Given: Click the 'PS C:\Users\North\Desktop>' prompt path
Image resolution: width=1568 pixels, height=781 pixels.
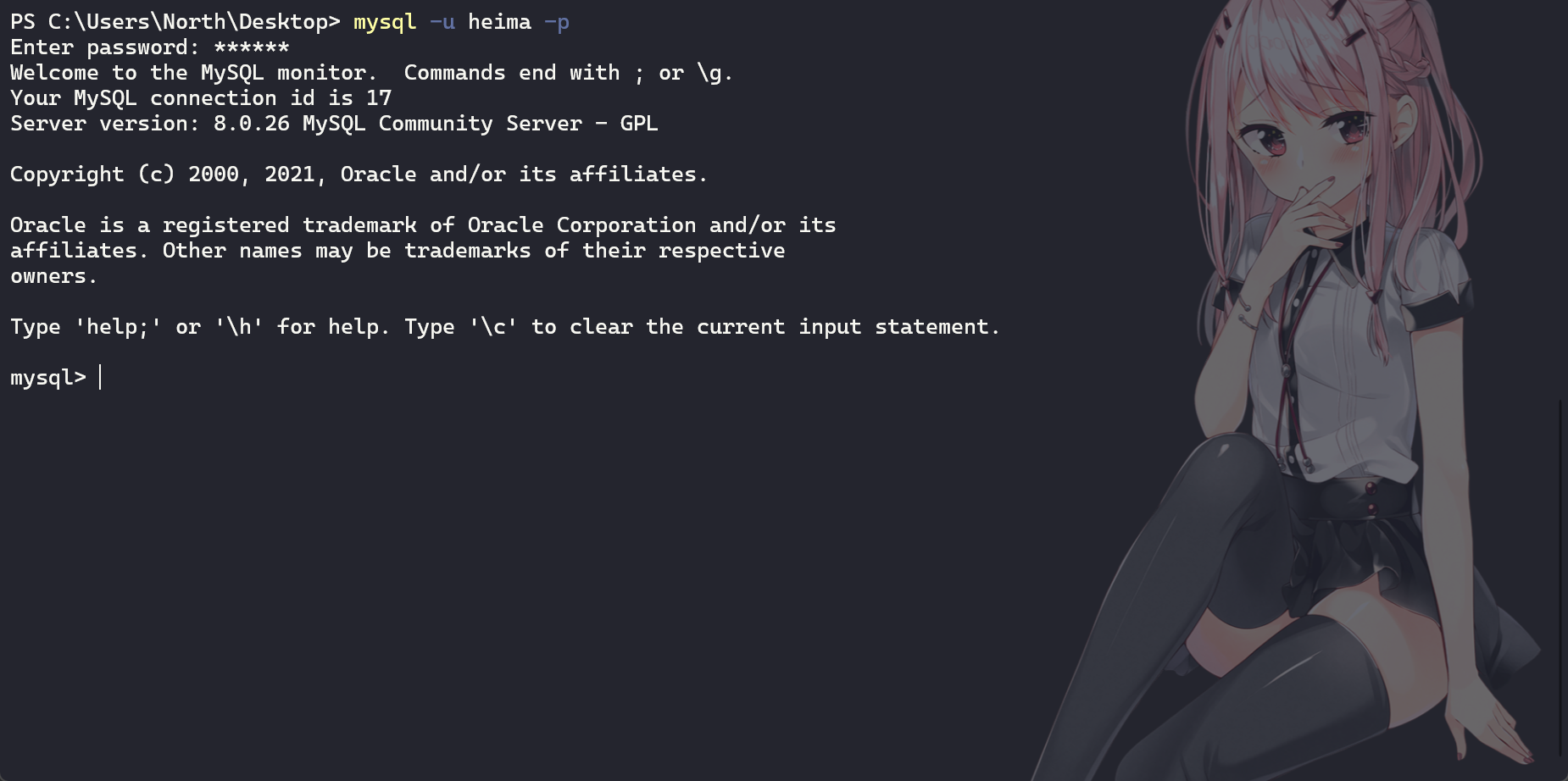Looking at the screenshot, I should coord(175,22).
